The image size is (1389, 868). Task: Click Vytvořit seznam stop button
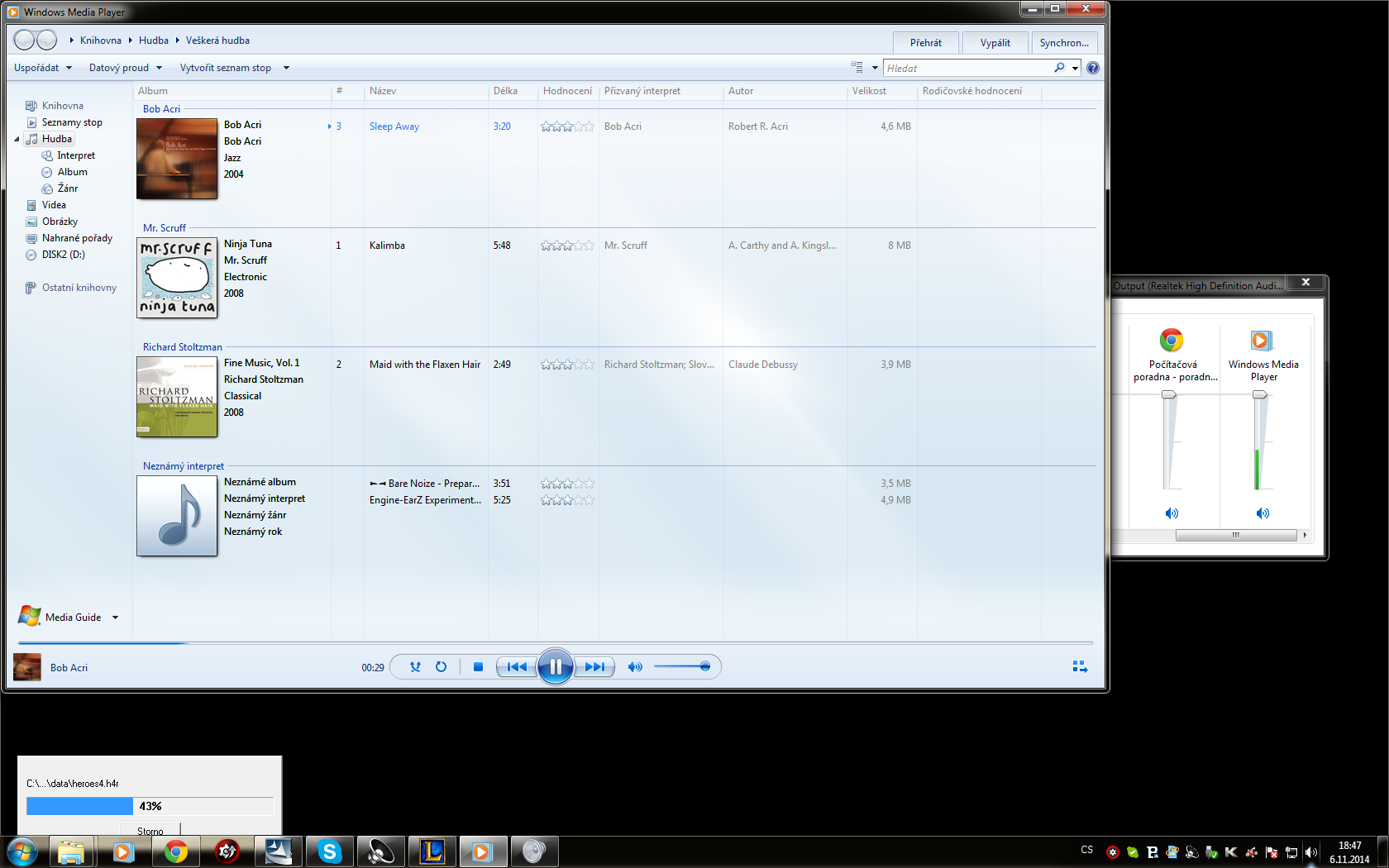tap(226, 68)
